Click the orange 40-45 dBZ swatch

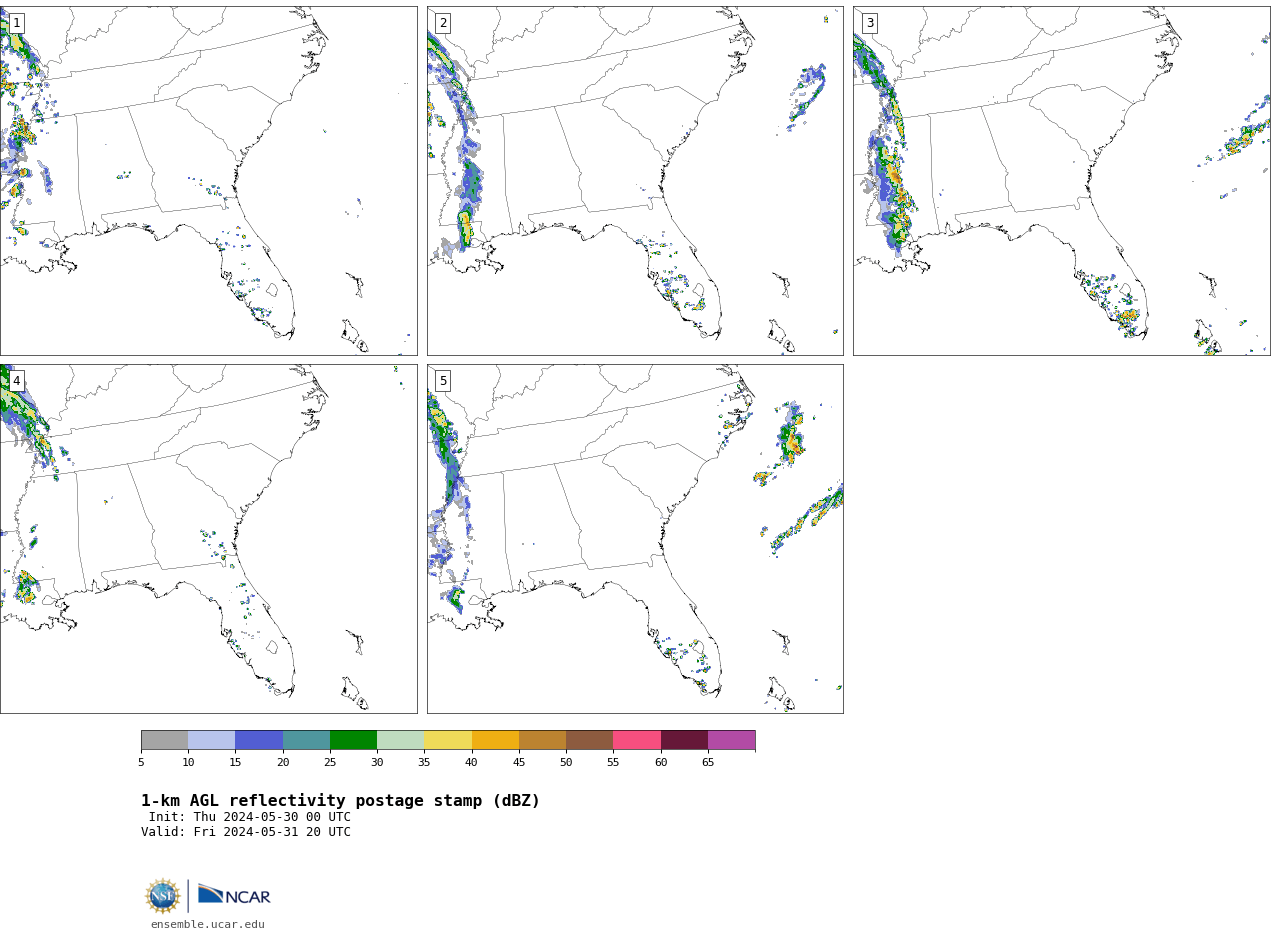point(495,740)
